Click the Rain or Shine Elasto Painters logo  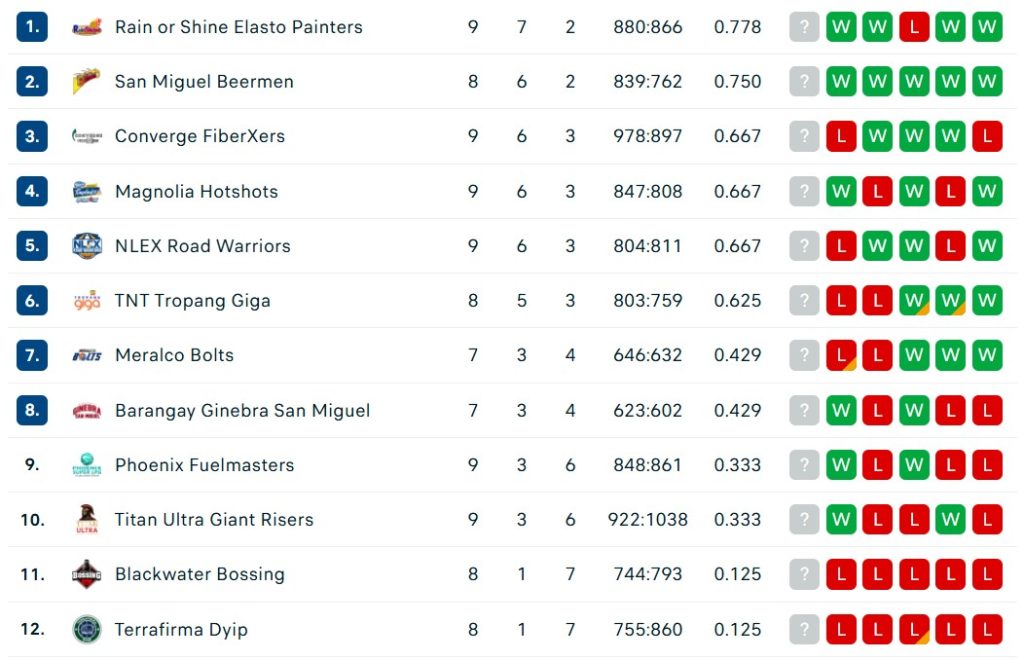pos(87,27)
